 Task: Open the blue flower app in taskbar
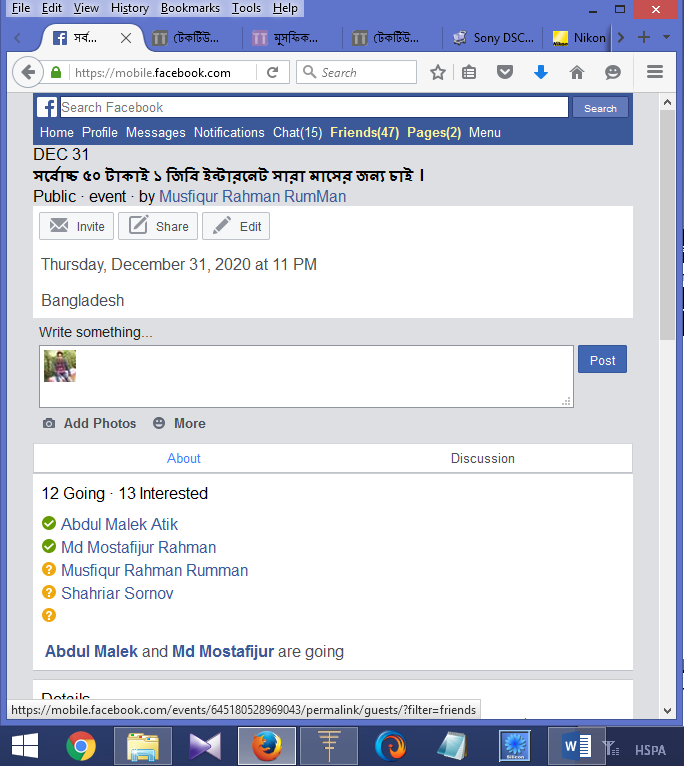[x=515, y=746]
